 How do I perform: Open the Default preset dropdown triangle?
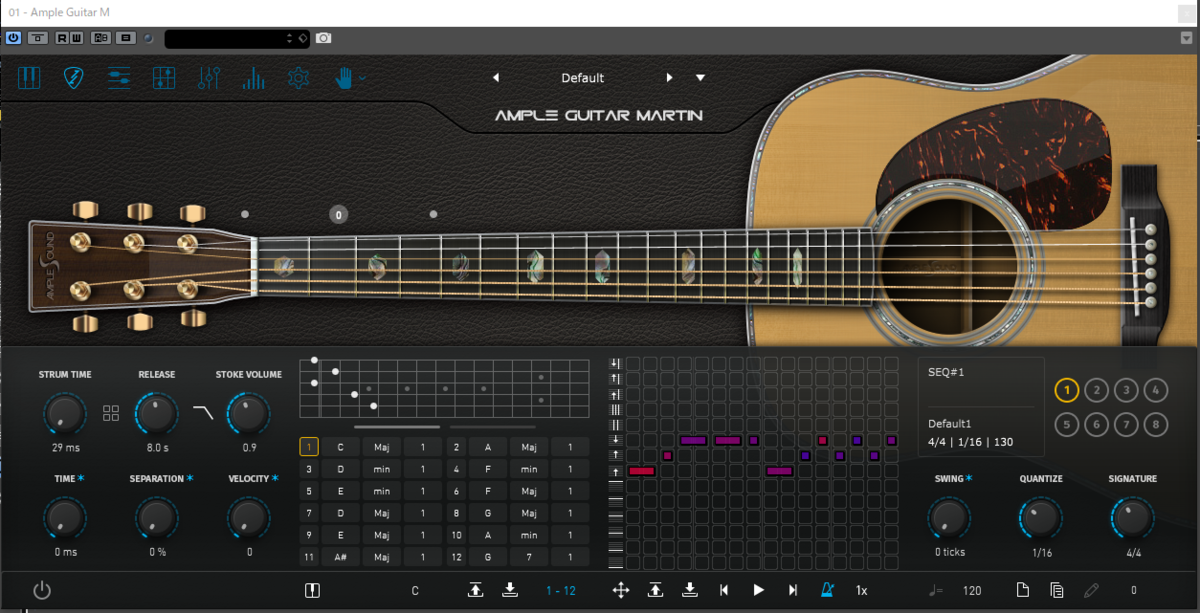(x=700, y=78)
